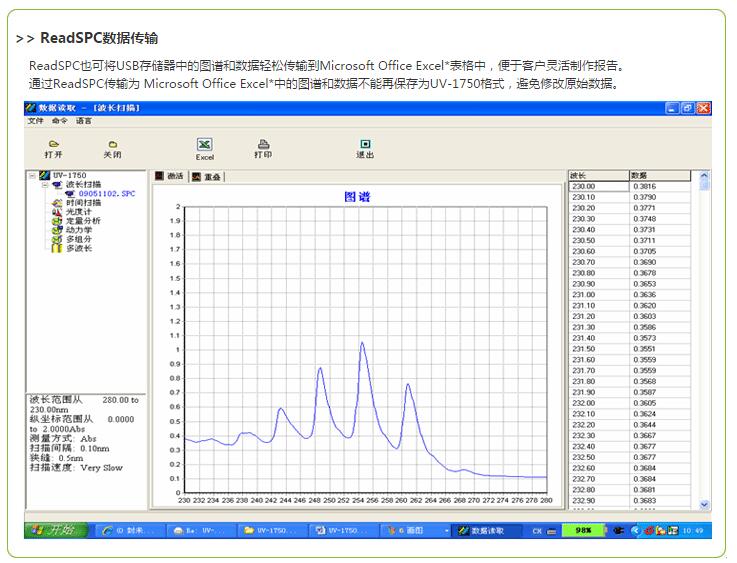Click the 扫描间隔: 0.10nm info line
The width and height of the screenshot is (737, 563).
70,448
